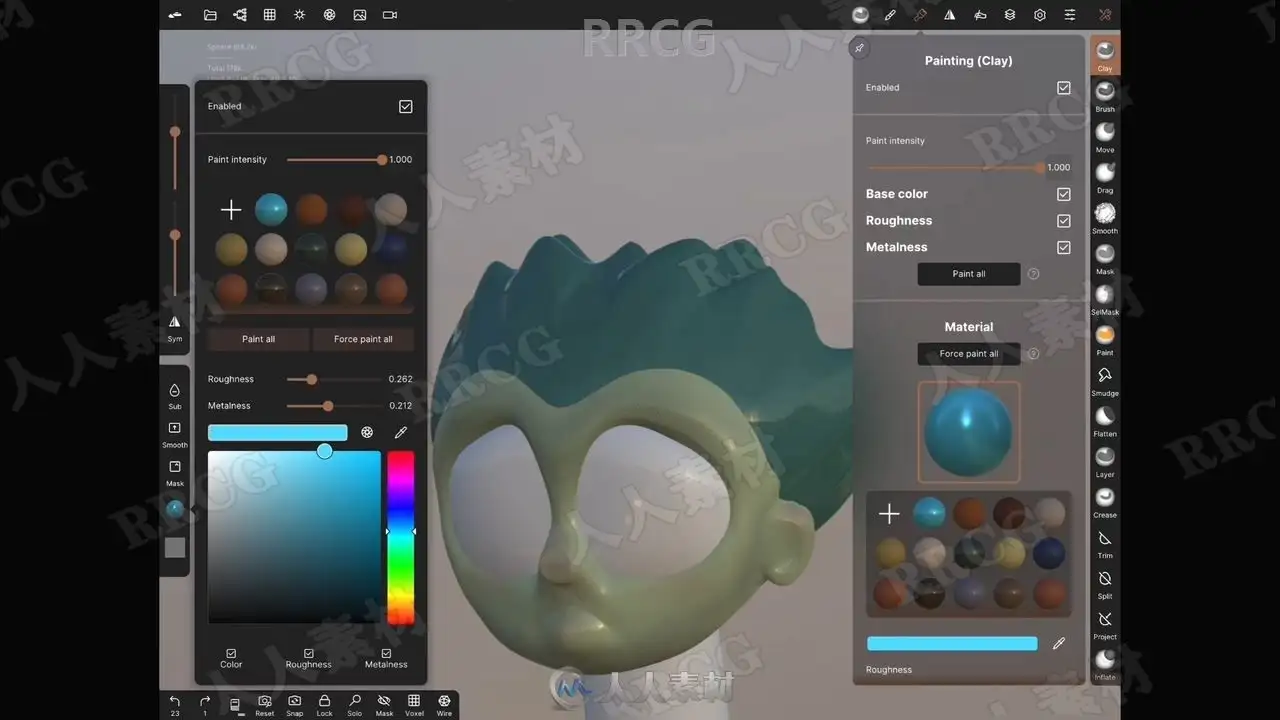Click the rainbow hue strip

[x=400, y=537]
